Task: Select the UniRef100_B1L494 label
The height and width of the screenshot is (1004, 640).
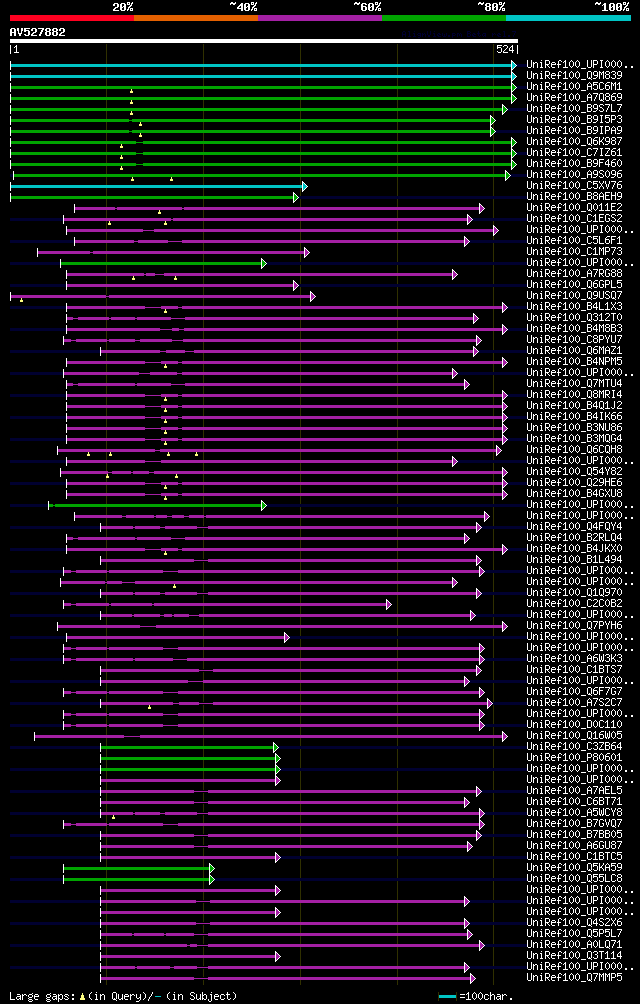Action: pos(573,560)
